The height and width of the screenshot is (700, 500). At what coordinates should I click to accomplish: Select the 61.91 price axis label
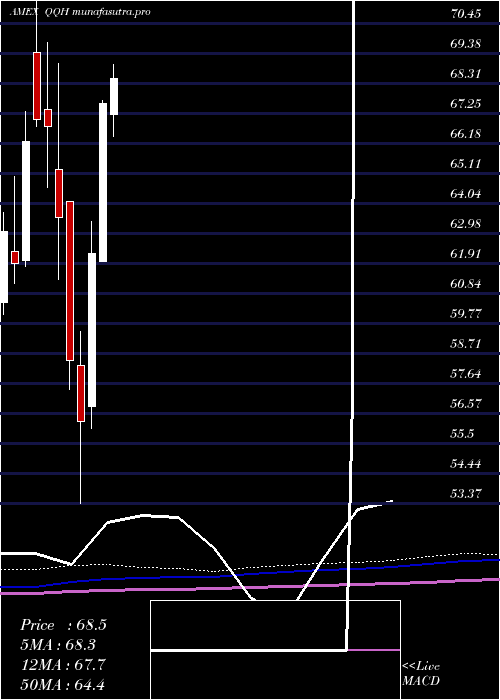click(x=466, y=254)
